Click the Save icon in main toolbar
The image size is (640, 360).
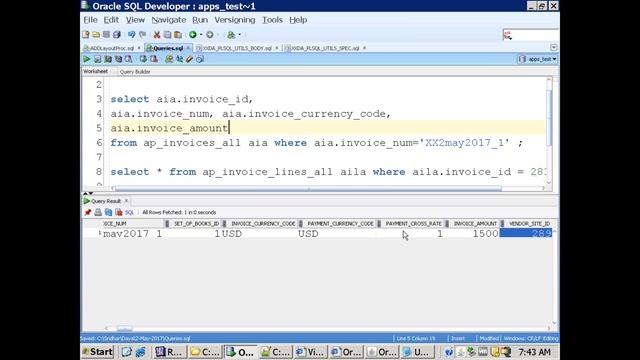tap(106, 35)
